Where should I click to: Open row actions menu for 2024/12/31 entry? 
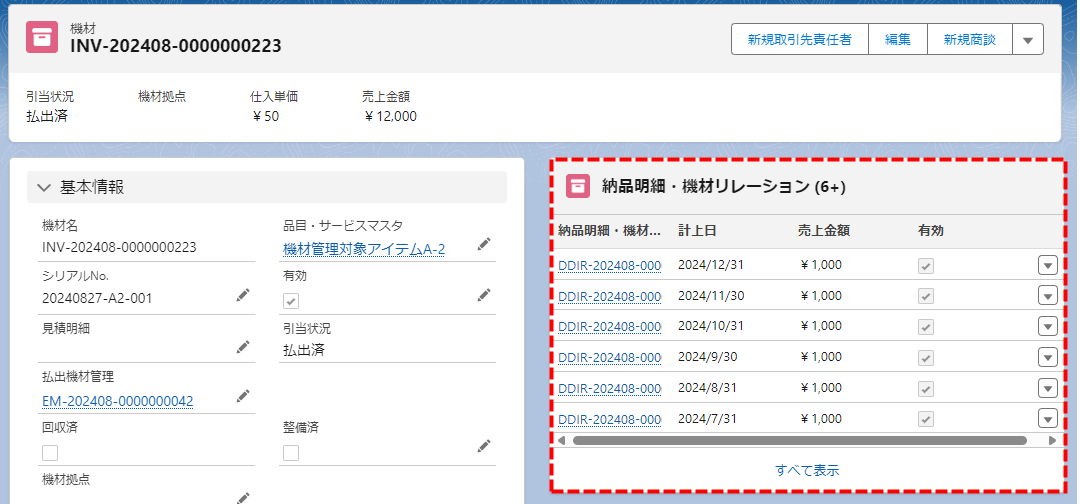click(1047, 265)
